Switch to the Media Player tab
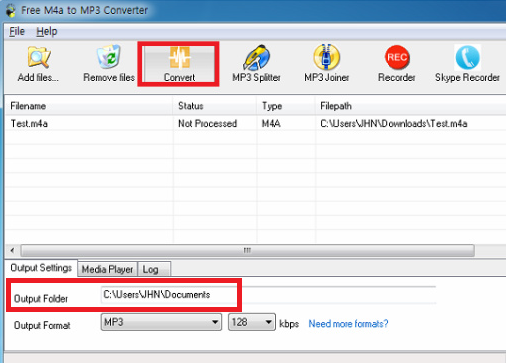Viewport: 506px width, 363px height. (x=107, y=269)
